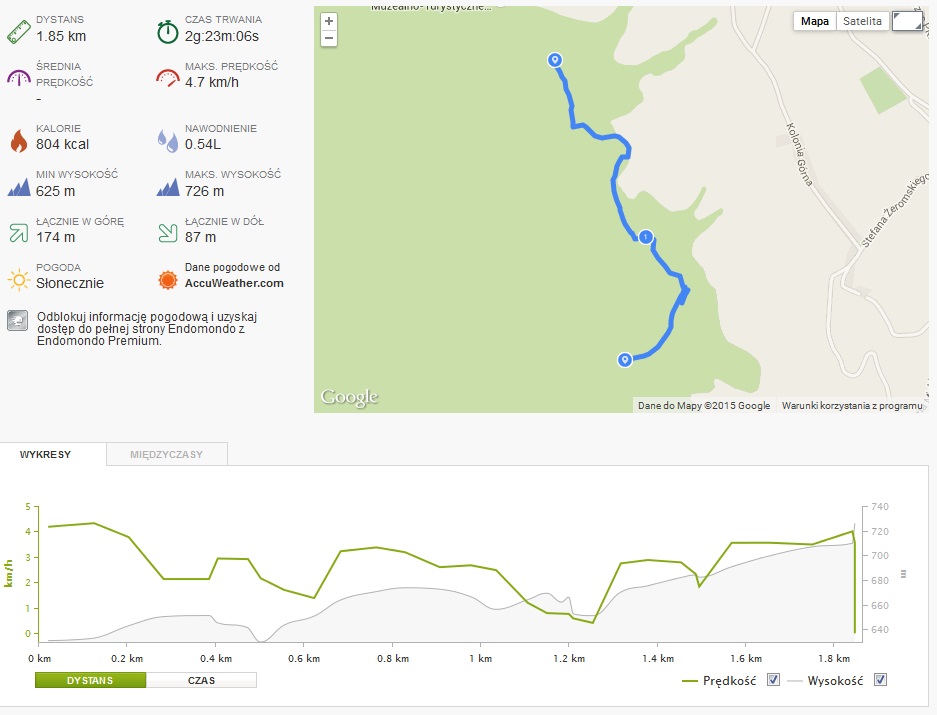
Task: Toggle fullscreen map view button
Action: point(907,21)
